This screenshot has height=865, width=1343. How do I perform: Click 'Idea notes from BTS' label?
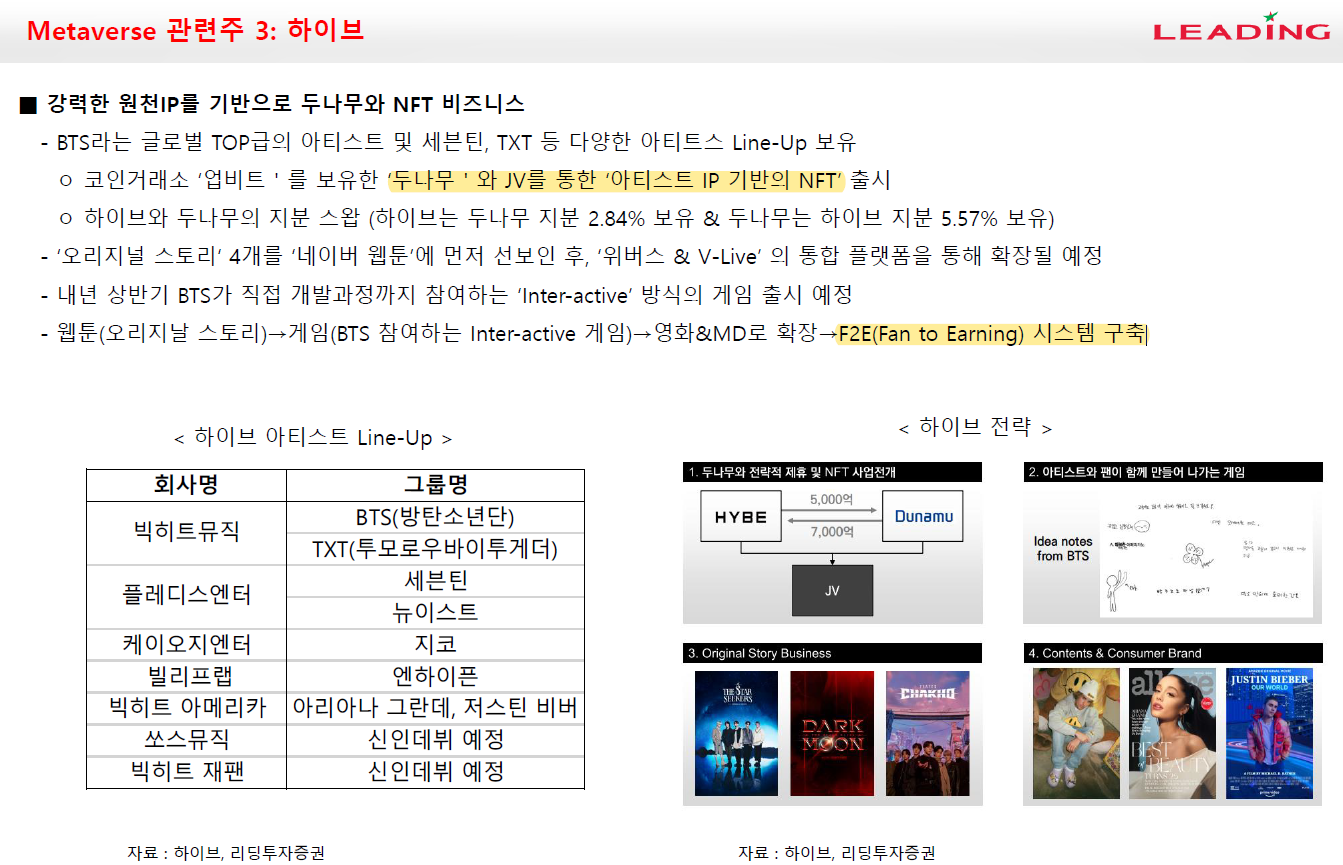pos(1063,548)
